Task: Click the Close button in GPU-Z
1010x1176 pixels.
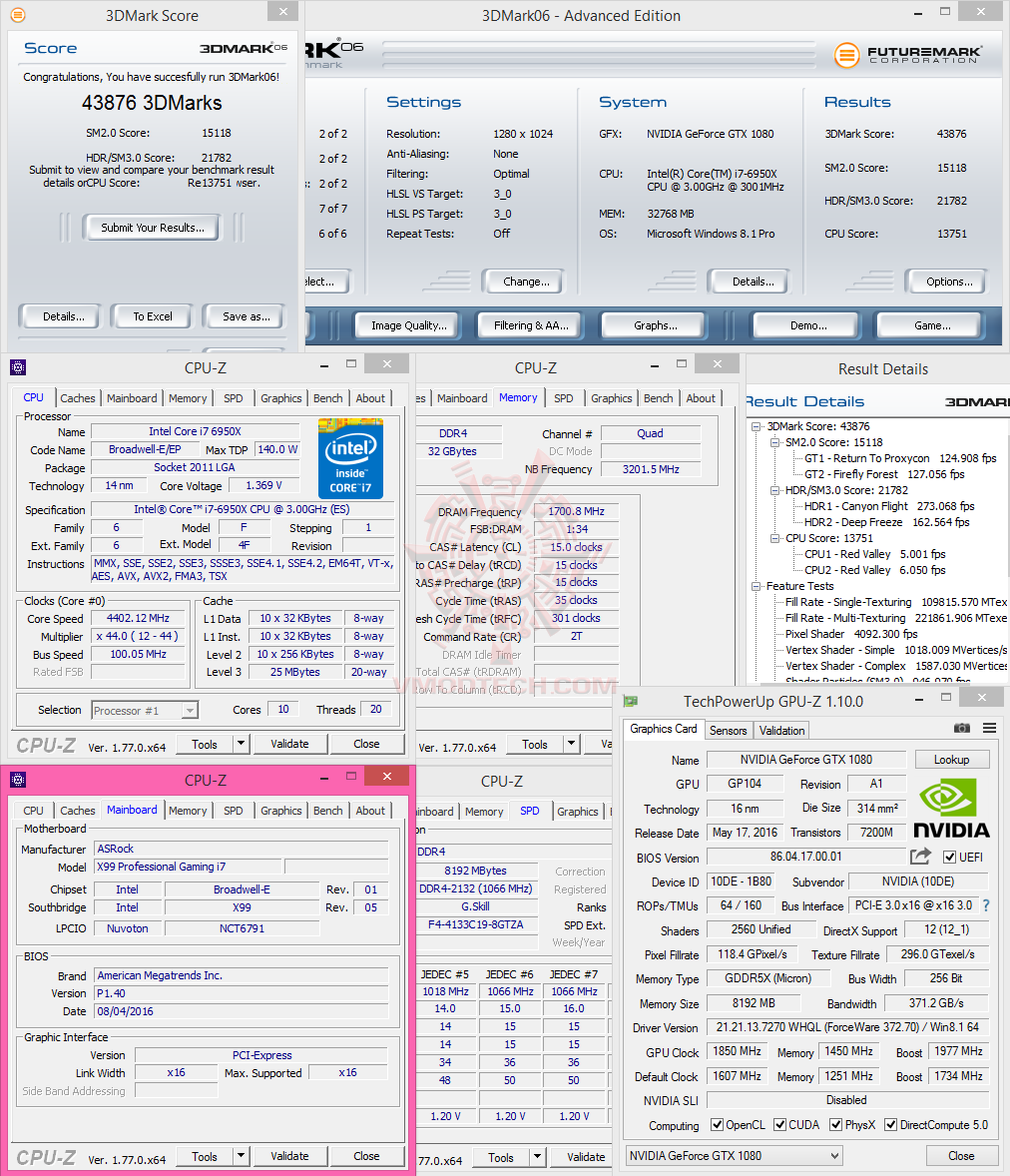Action: 961,1156
